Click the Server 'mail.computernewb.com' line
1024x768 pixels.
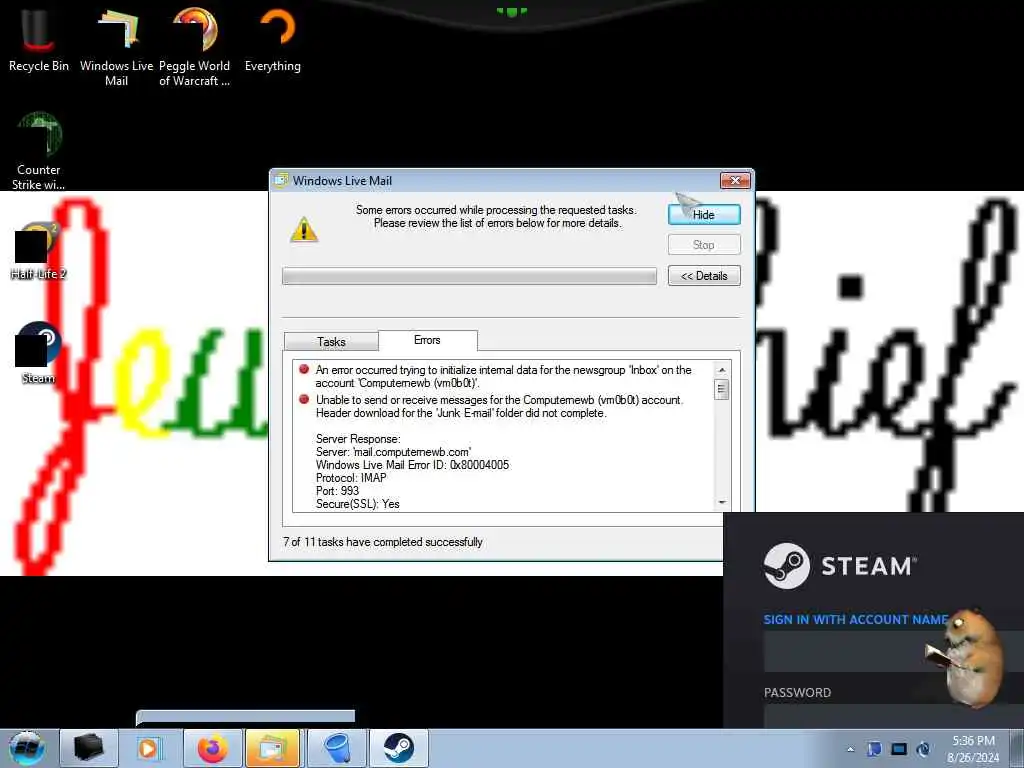[x=393, y=452]
